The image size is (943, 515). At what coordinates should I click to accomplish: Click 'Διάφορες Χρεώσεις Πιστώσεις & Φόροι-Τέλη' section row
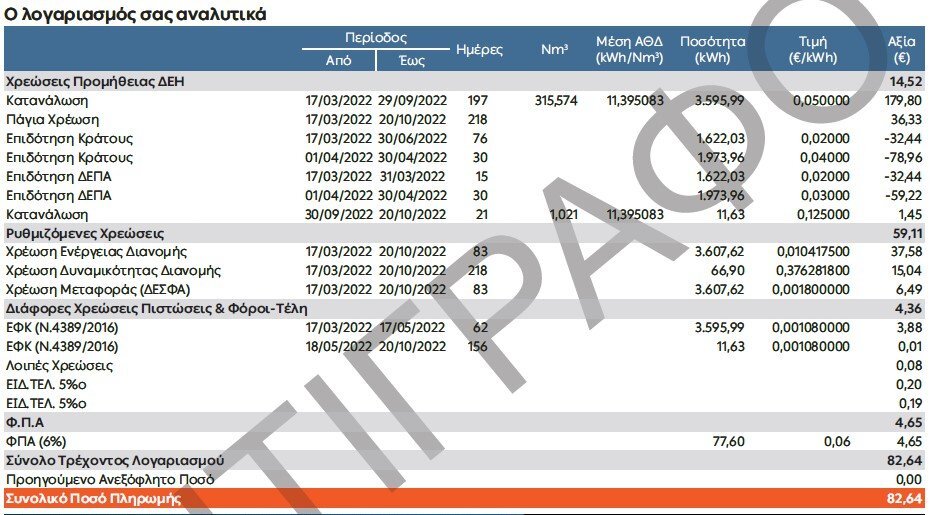click(x=464, y=309)
